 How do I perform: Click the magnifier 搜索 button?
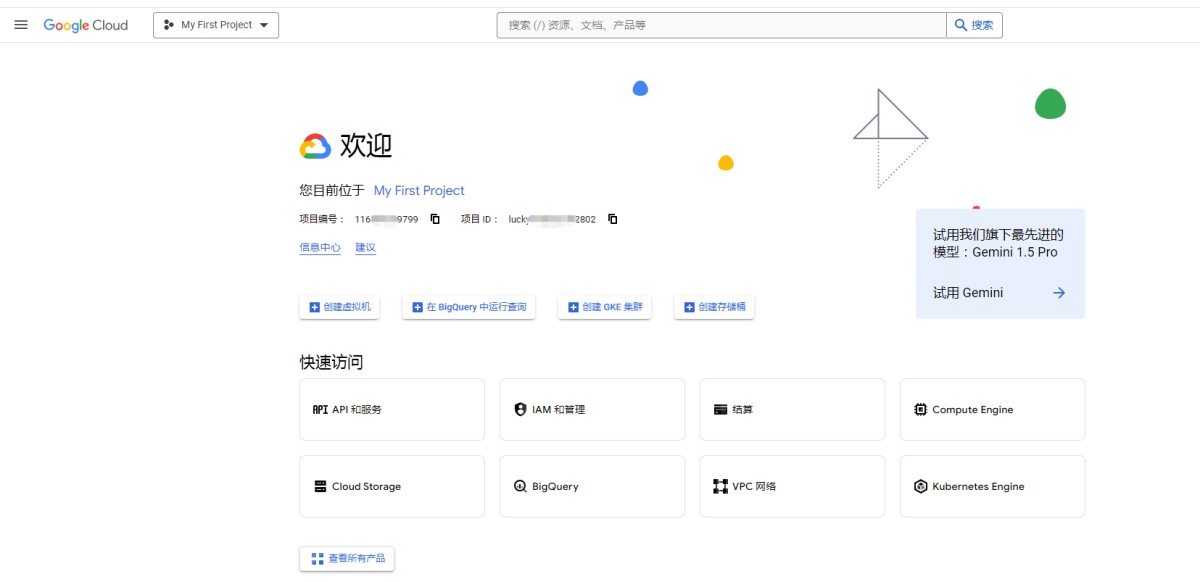(x=974, y=25)
